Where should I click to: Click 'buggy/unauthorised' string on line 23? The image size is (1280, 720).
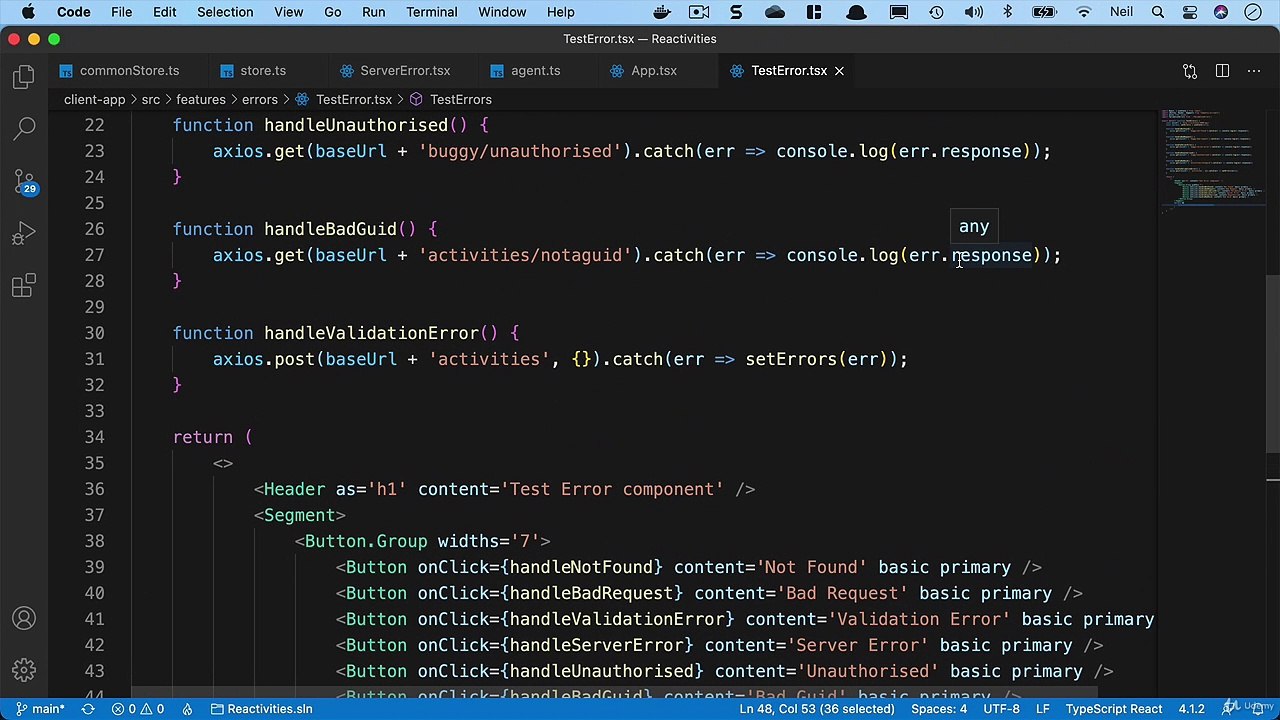coord(520,151)
